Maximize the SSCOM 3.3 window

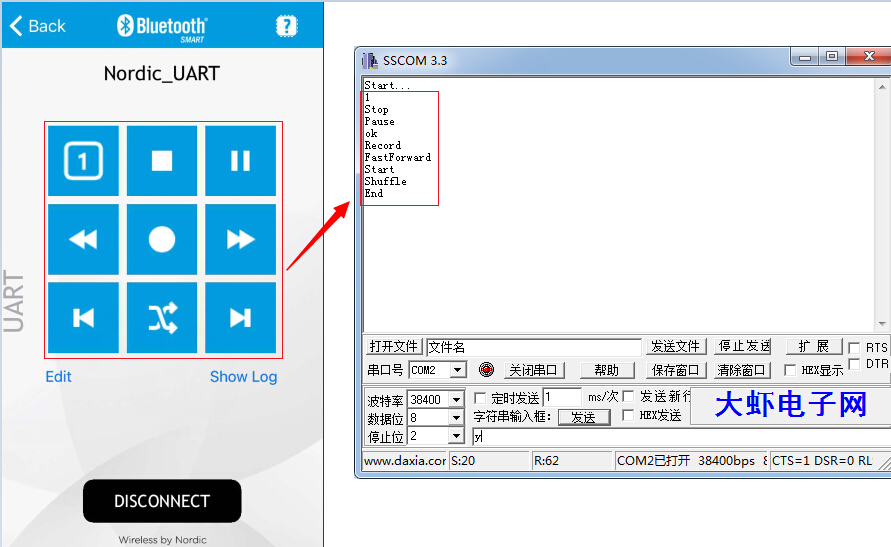(x=832, y=57)
